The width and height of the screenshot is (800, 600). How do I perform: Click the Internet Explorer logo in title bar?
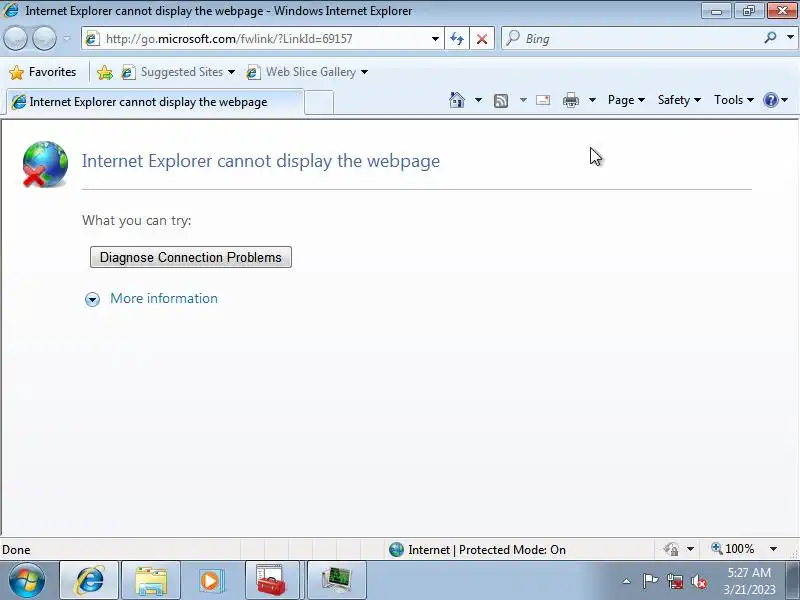click(x=11, y=10)
